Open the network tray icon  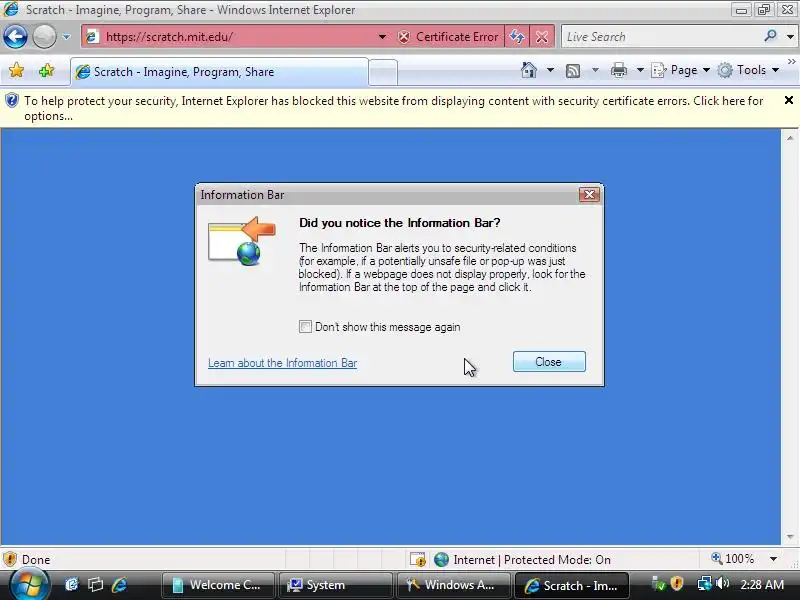coord(705,583)
